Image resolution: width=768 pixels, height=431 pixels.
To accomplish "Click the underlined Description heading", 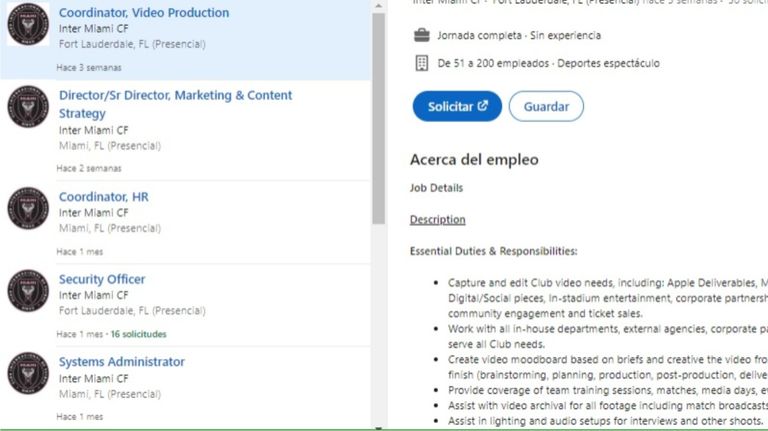I will 437,220.
